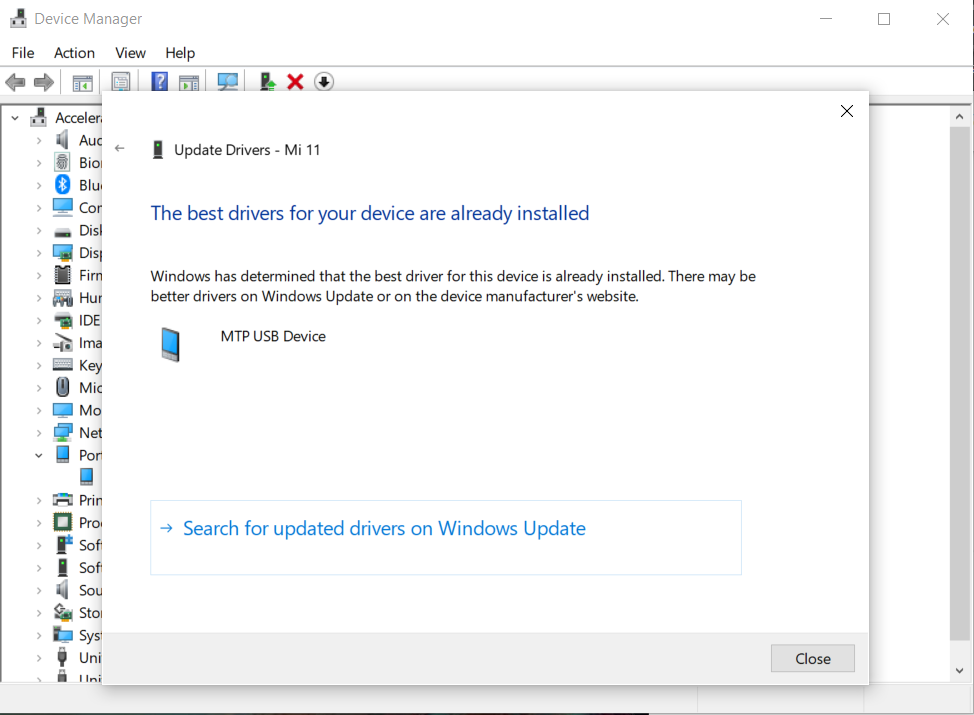The height and width of the screenshot is (715, 974).
Task: Select the Disk drives category icon
Action: point(63,232)
